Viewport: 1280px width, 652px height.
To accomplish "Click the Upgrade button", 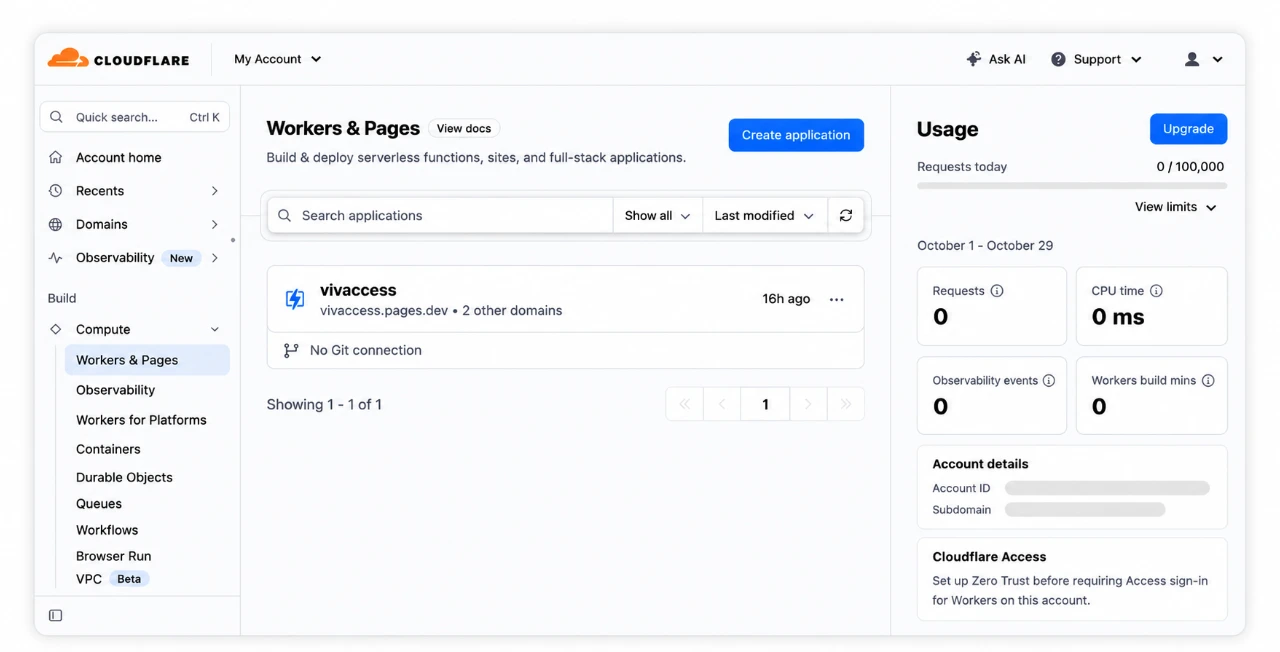I will (1188, 129).
